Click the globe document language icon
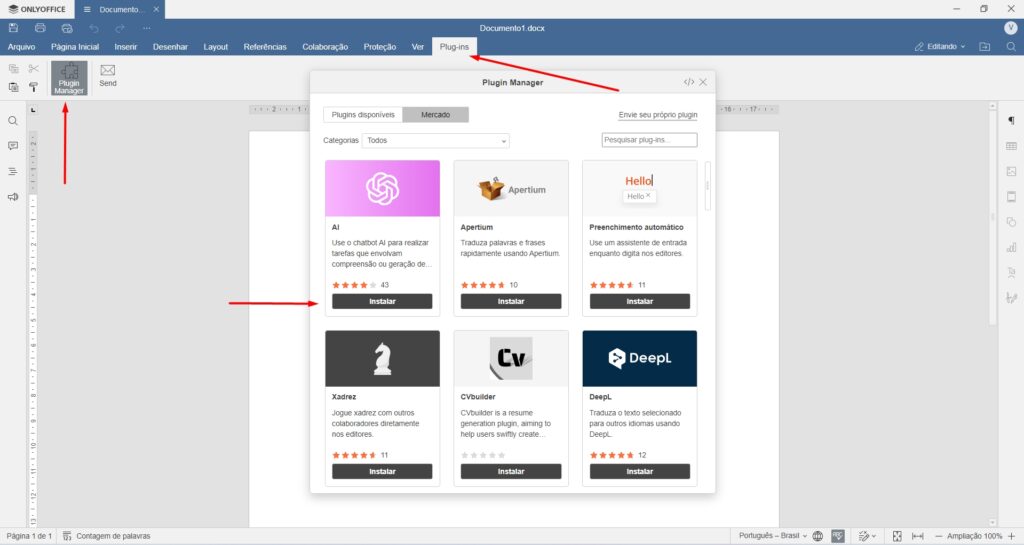This screenshot has width=1024, height=545. click(818, 536)
